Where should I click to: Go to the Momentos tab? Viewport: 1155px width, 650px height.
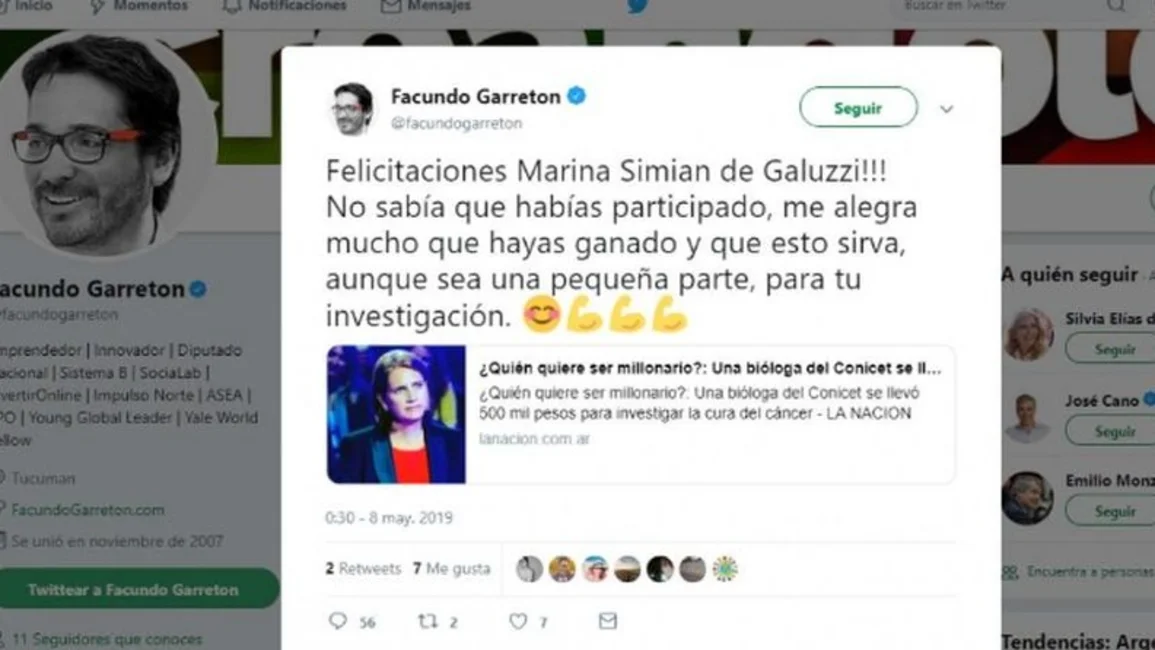coord(138,6)
